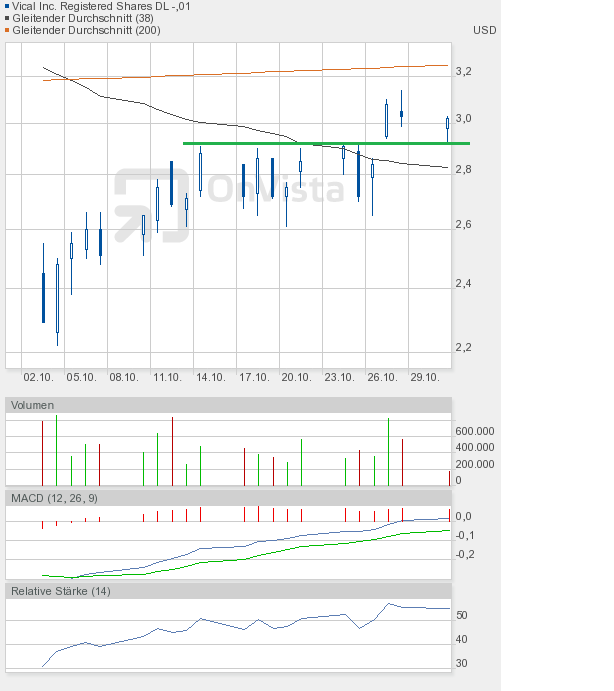Click the 2,8 price axis label

pyautogui.click(x=463, y=169)
